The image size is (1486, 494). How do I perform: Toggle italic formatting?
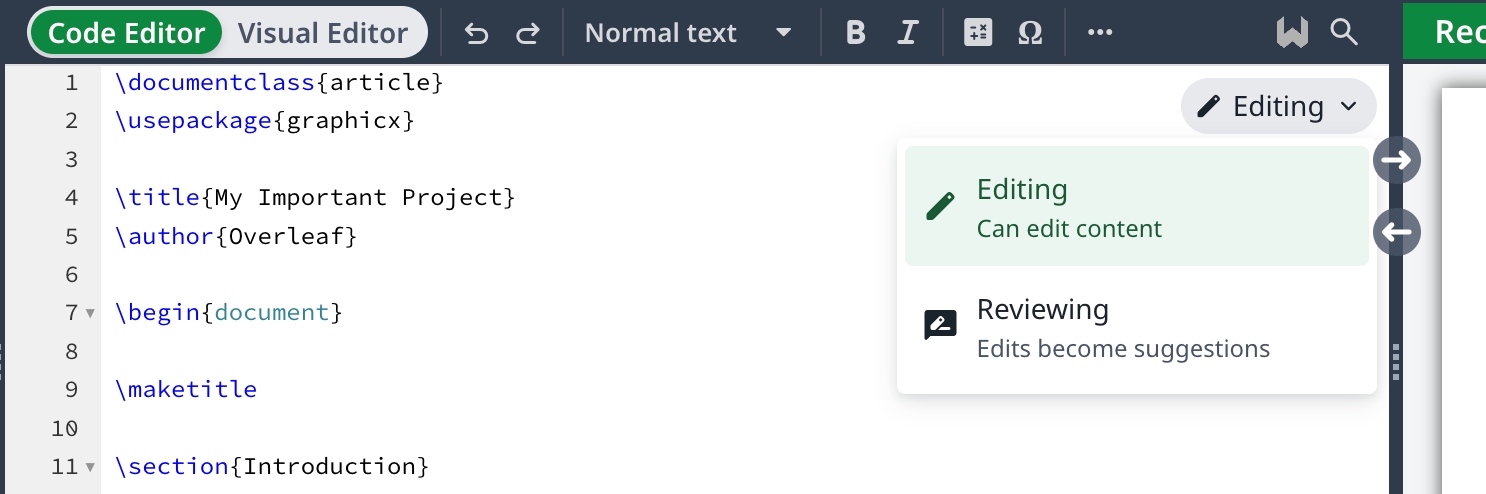click(907, 33)
